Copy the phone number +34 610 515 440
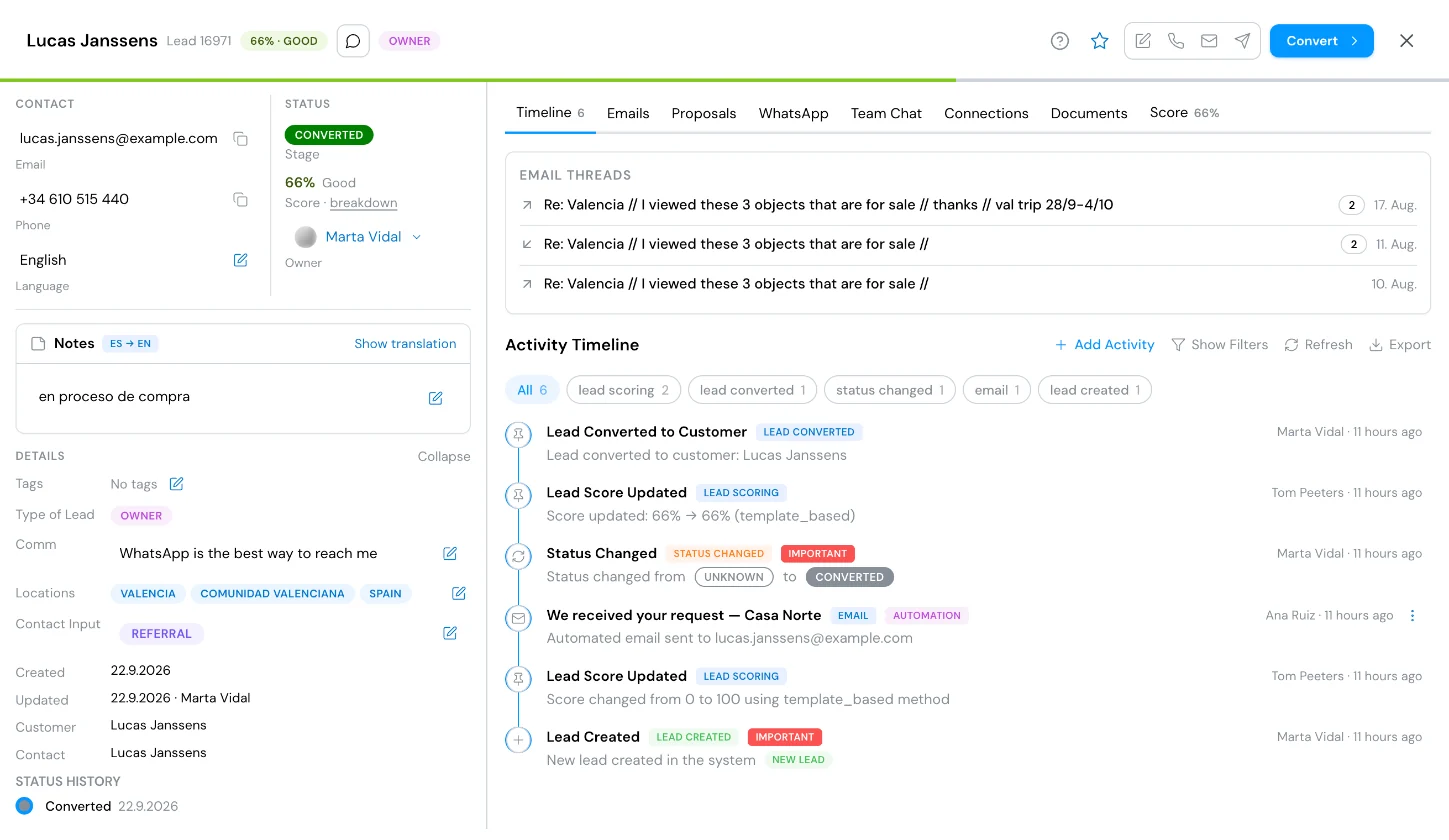Screen dimensions: 1449x840 [240, 200]
